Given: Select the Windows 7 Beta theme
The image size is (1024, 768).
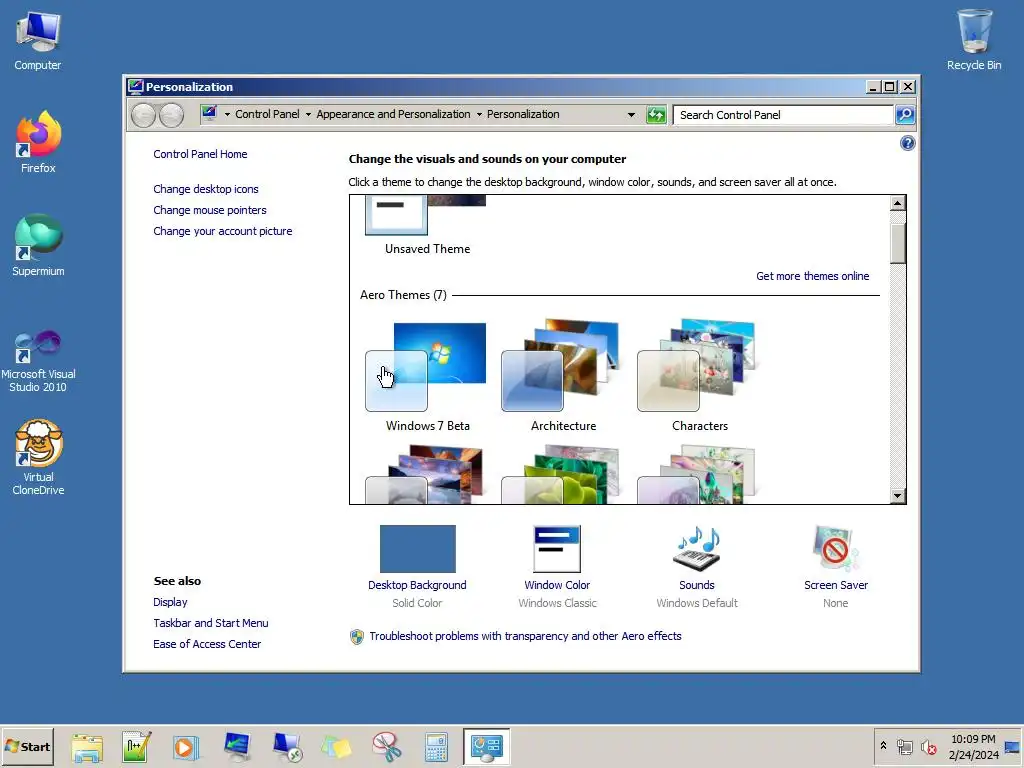Looking at the screenshot, I should click(427, 377).
